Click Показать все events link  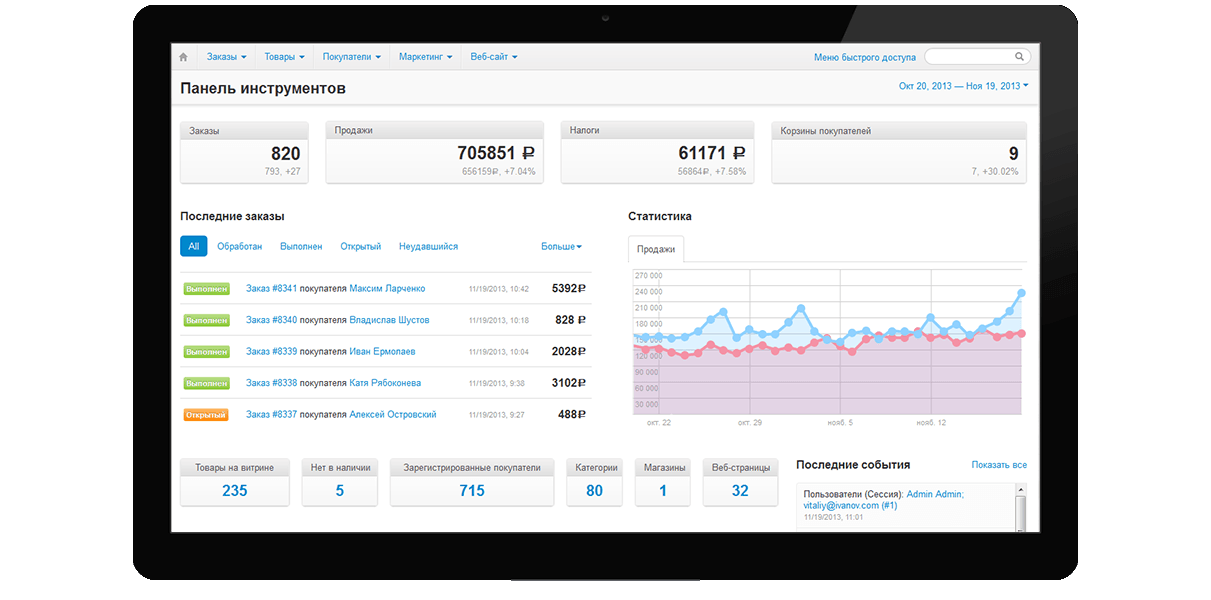(999, 465)
